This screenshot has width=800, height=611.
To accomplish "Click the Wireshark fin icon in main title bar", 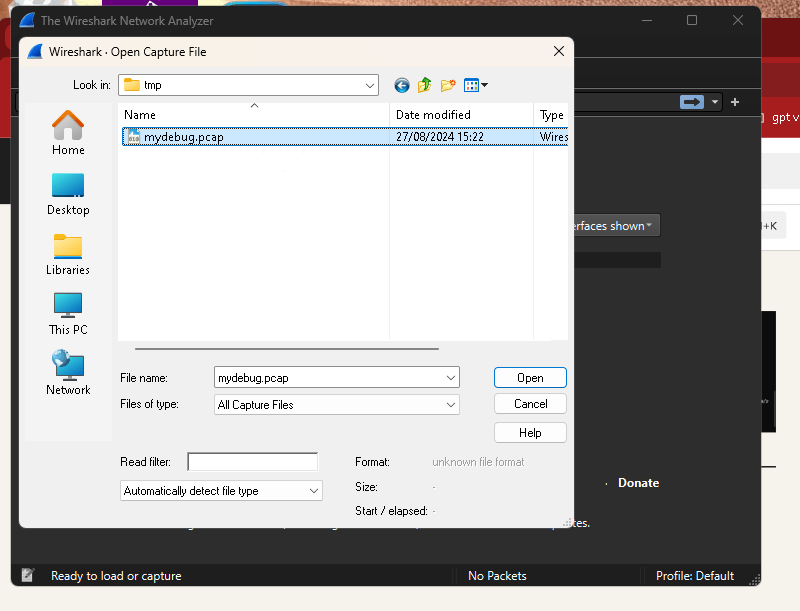I will [x=27, y=20].
